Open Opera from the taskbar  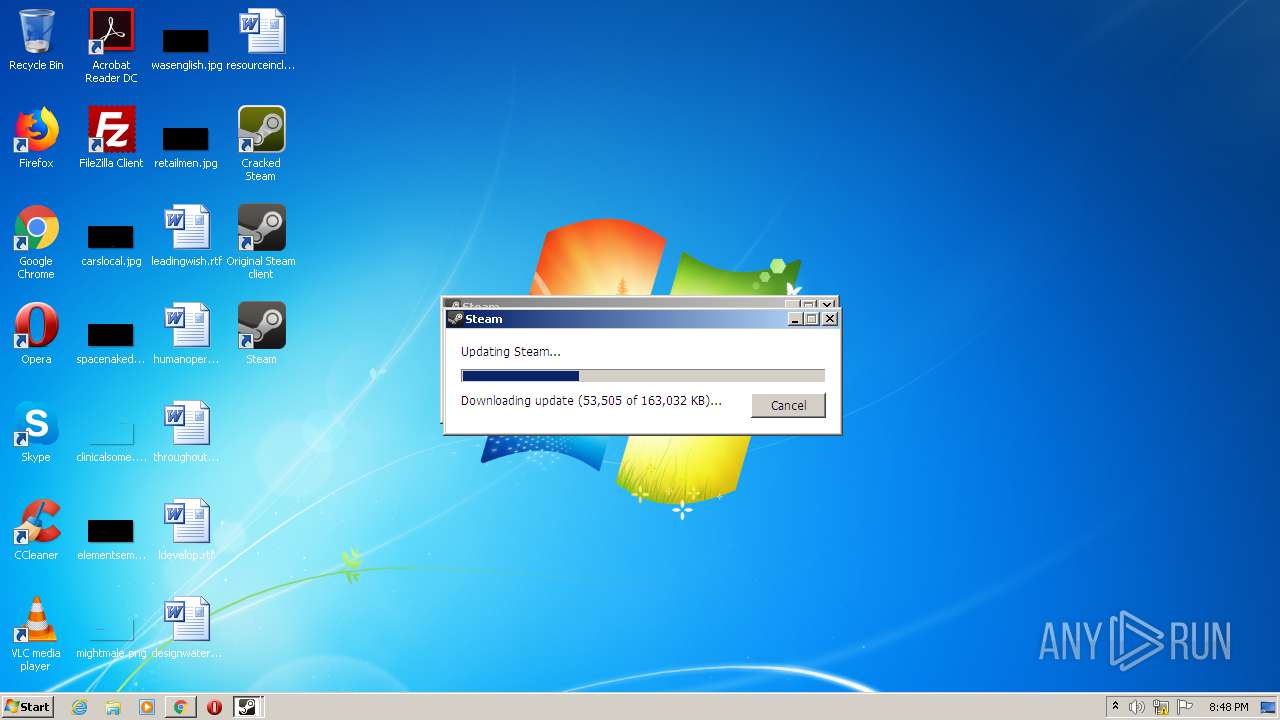tap(214, 707)
